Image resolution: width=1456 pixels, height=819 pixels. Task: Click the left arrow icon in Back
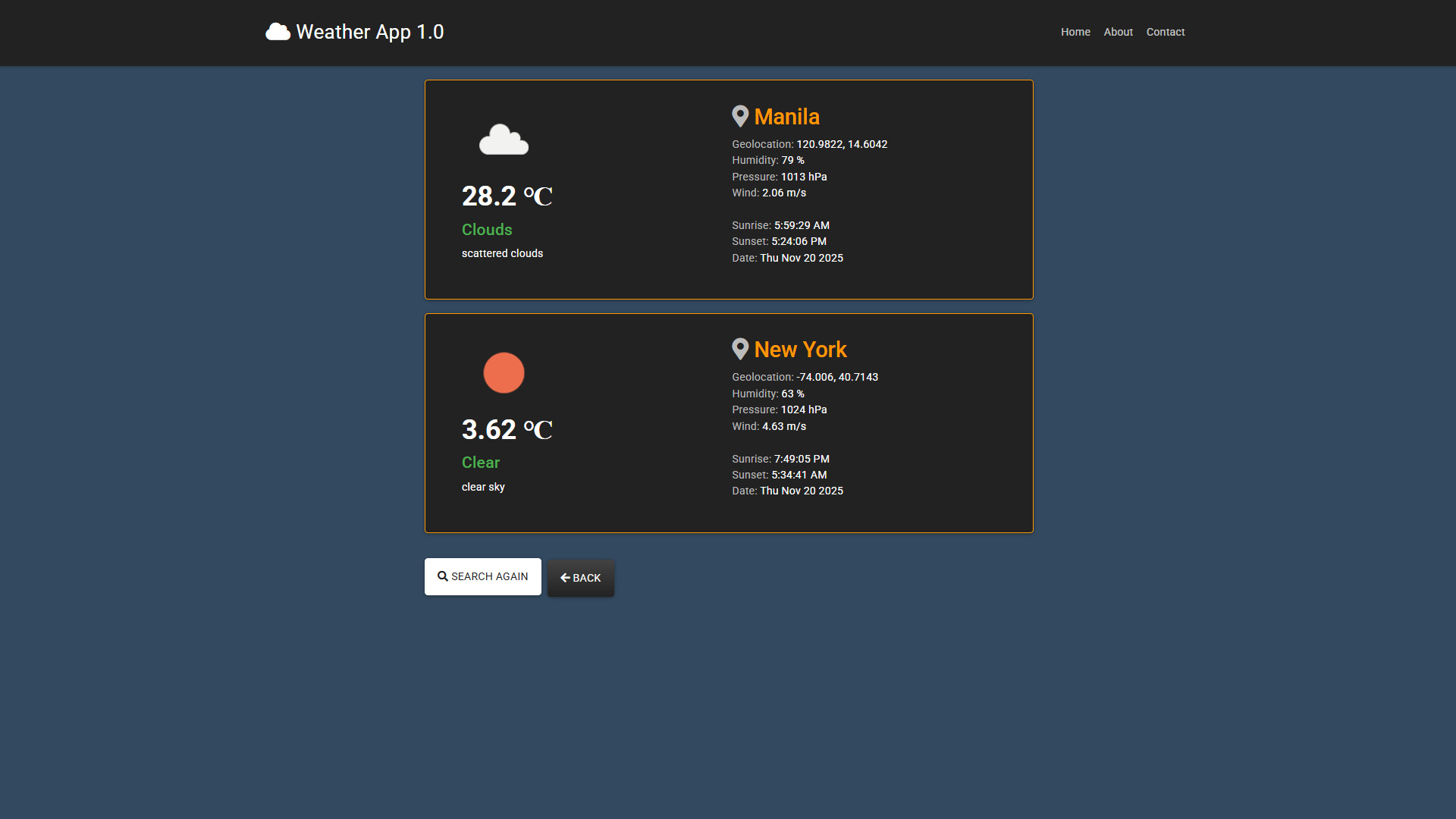(x=565, y=578)
